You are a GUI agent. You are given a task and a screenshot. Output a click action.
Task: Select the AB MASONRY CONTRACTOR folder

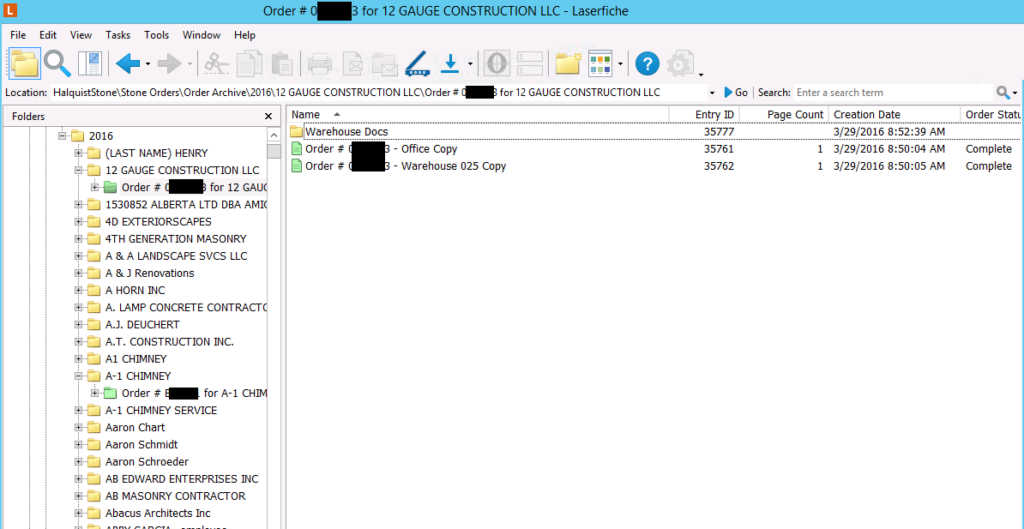coord(175,496)
